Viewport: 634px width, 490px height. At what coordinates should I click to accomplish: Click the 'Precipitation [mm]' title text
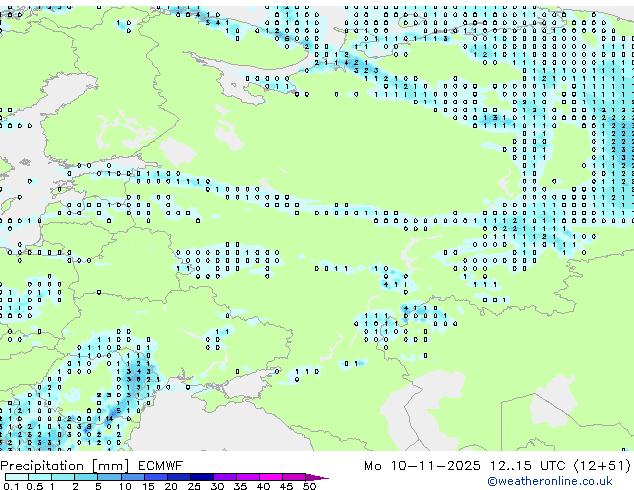coord(64,466)
